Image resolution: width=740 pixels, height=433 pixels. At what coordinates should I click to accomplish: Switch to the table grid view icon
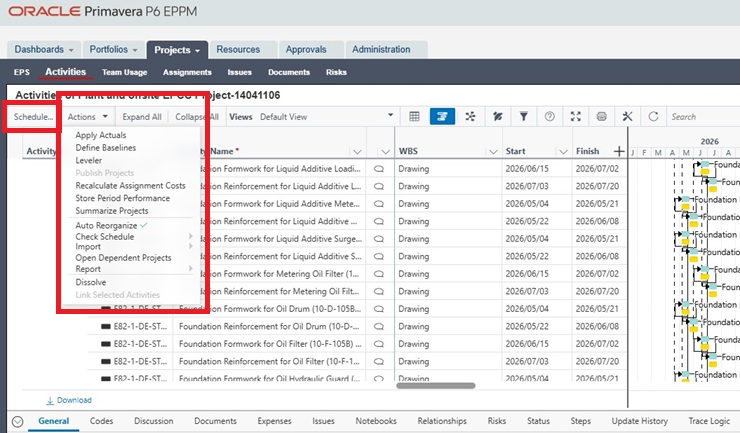click(x=414, y=117)
